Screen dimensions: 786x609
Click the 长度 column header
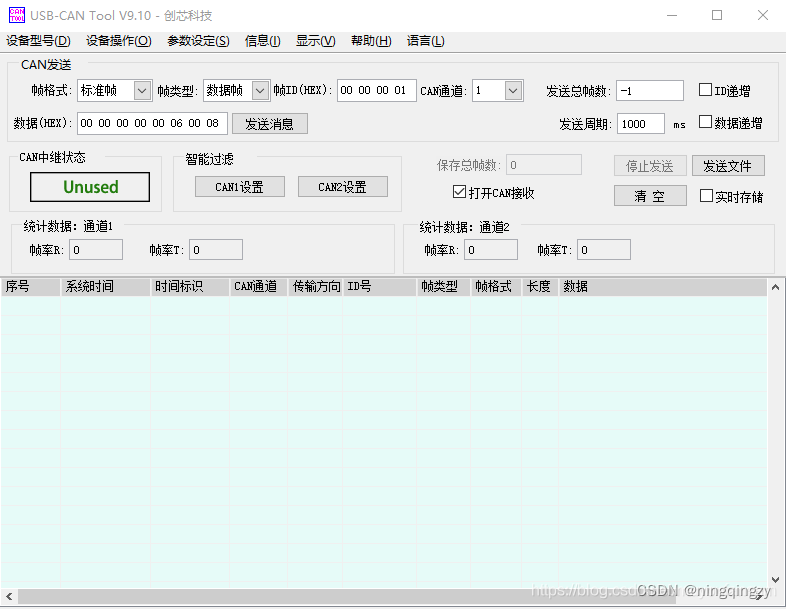coord(540,287)
